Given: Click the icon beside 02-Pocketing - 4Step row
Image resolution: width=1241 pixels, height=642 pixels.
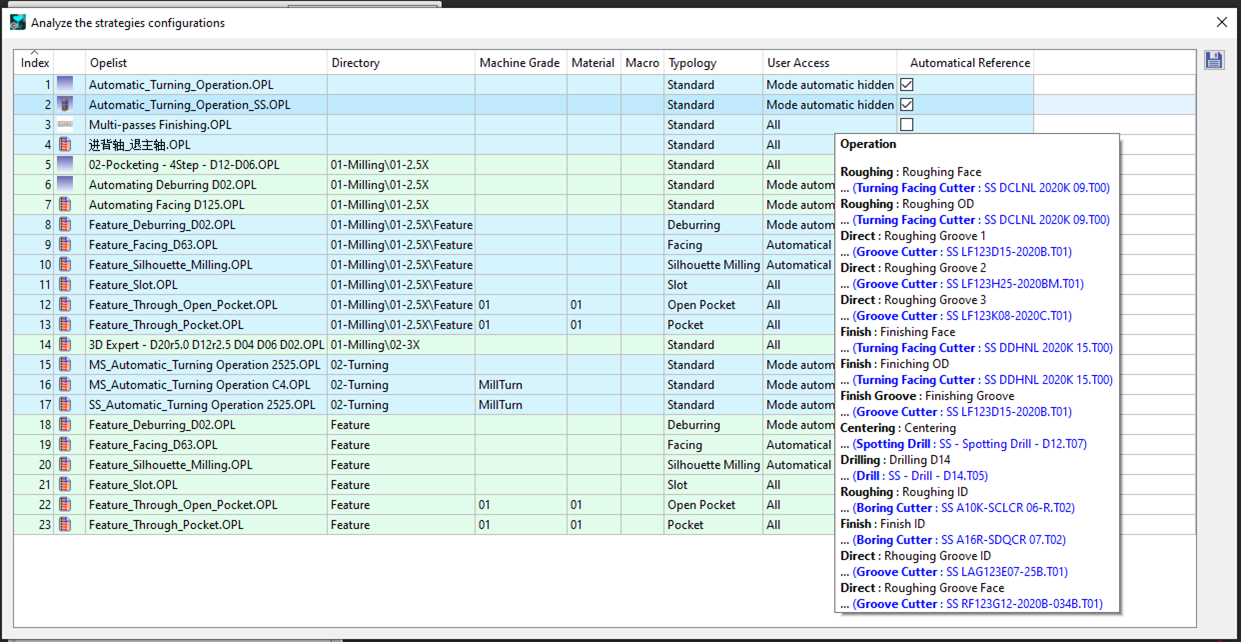Looking at the screenshot, I should (65, 165).
